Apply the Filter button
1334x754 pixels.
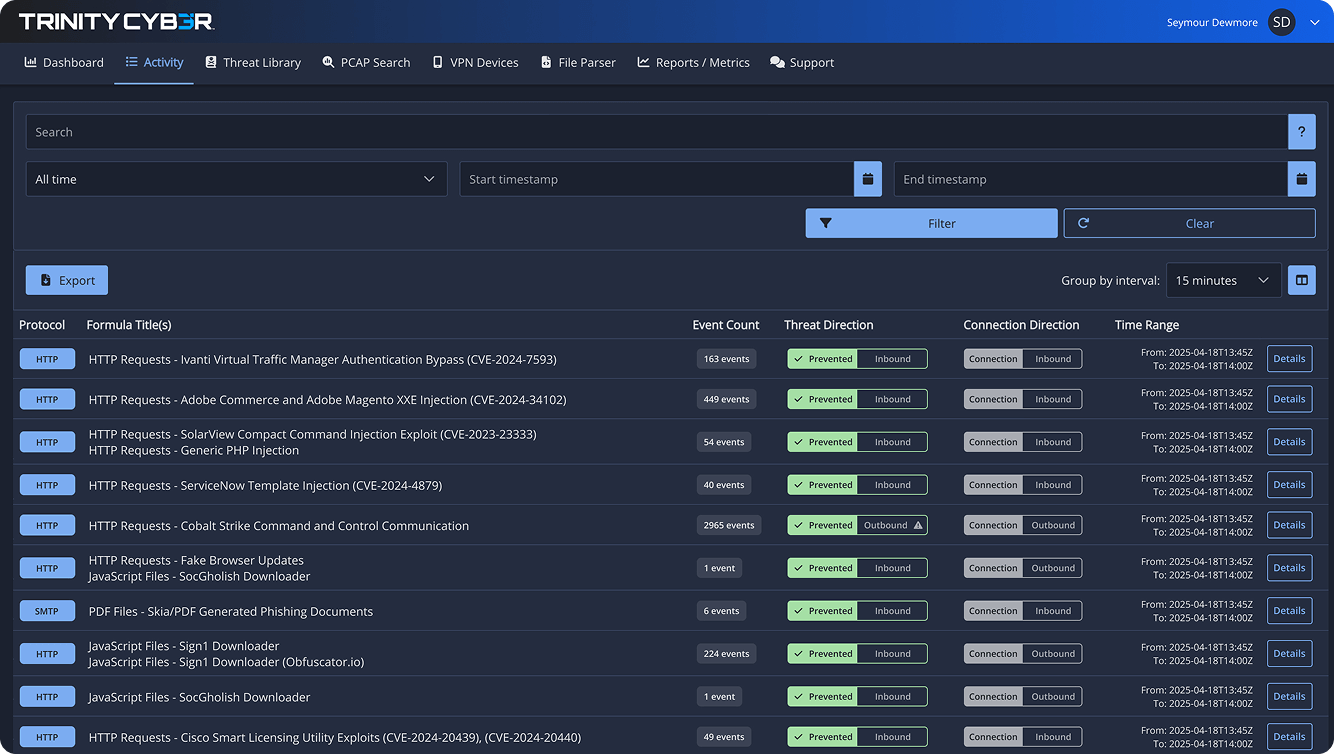931,223
